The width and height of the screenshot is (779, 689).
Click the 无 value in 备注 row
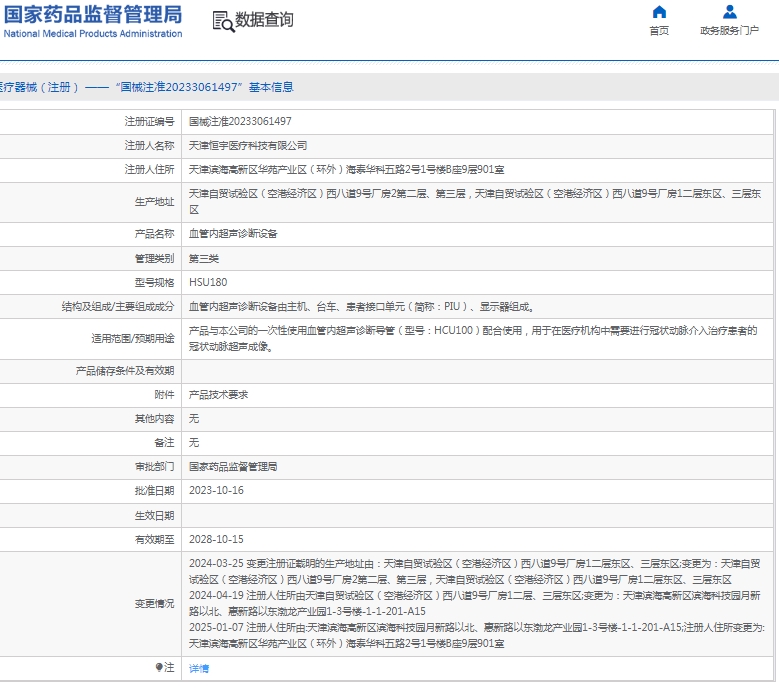(194, 443)
